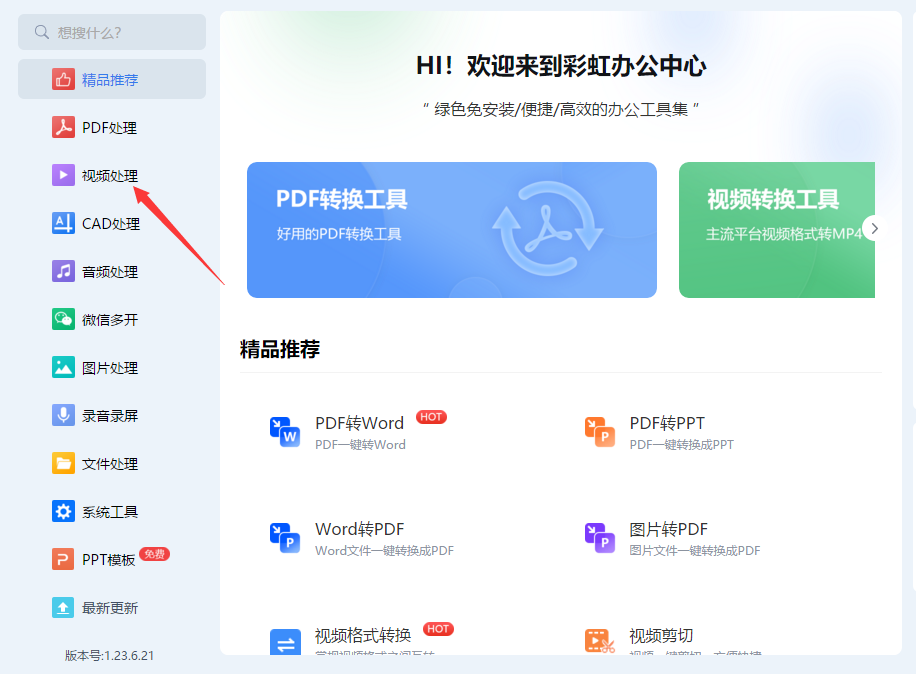916x674 pixels.
Task: Click subtitle 好用的PDF转换工具
Action: 339,234
